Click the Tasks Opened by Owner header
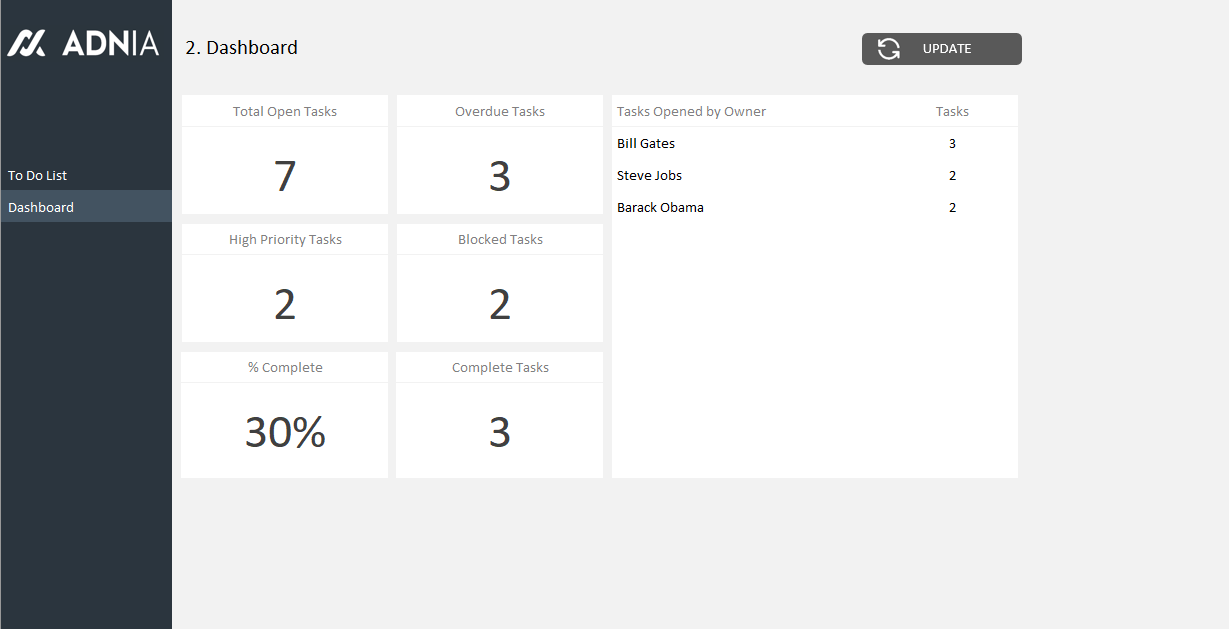1229x629 pixels. (691, 111)
